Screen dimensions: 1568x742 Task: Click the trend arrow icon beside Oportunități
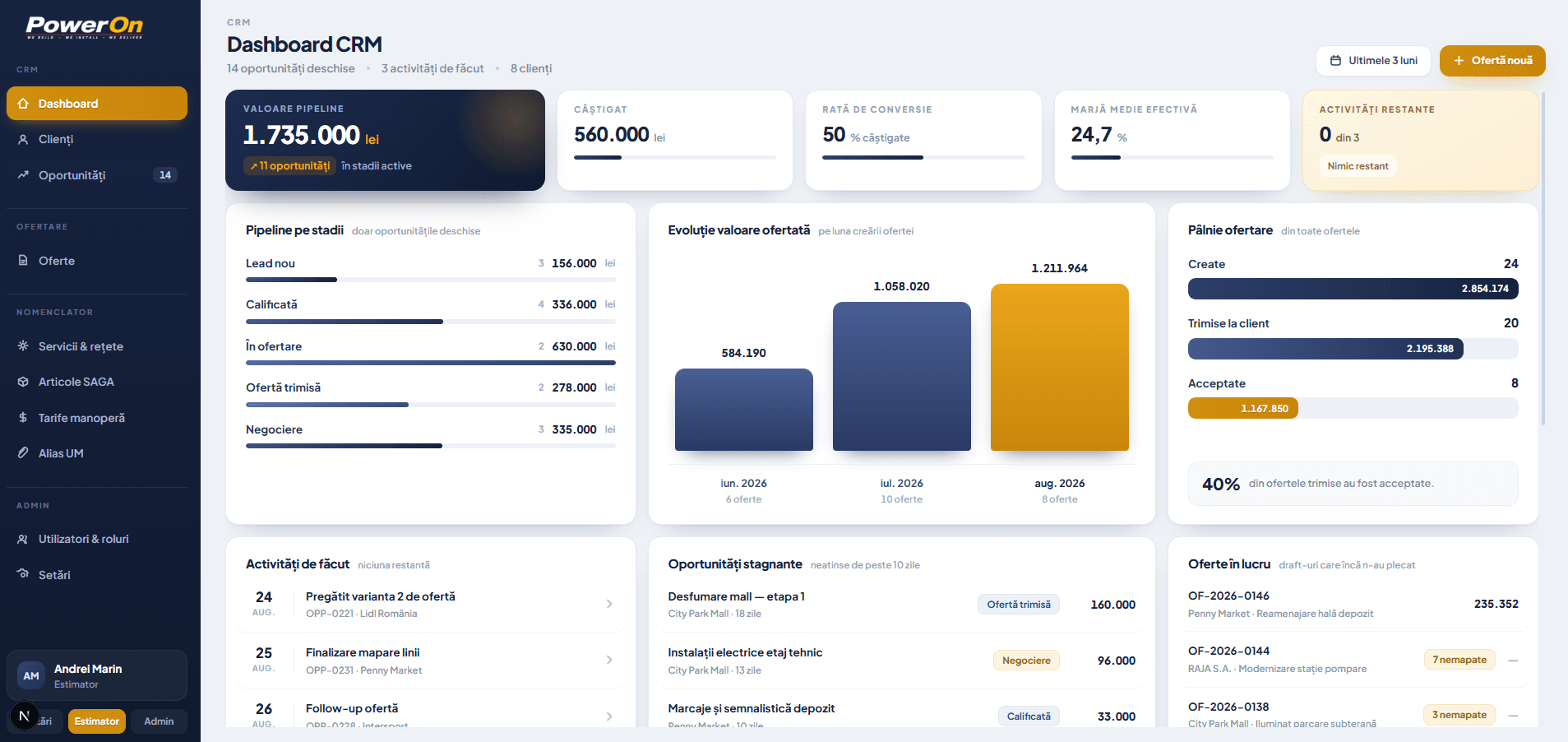(x=23, y=175)
